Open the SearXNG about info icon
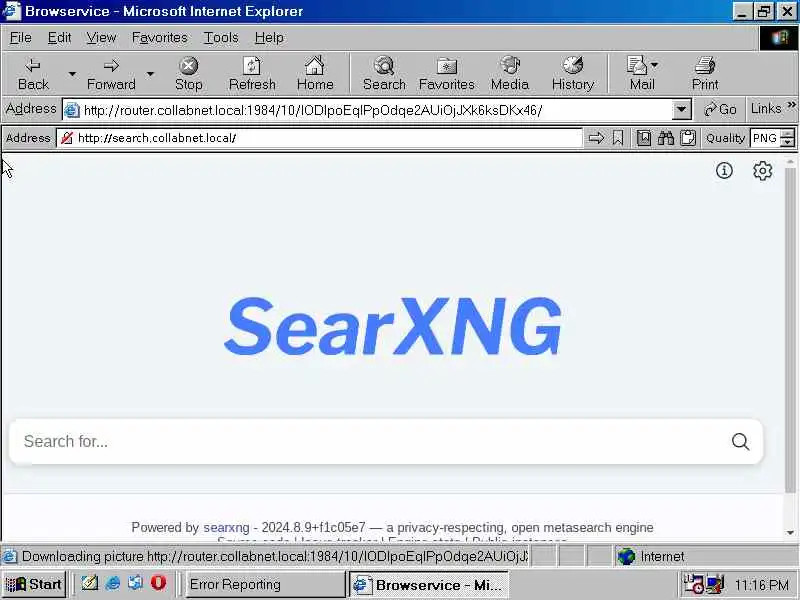 pos(724,170)
